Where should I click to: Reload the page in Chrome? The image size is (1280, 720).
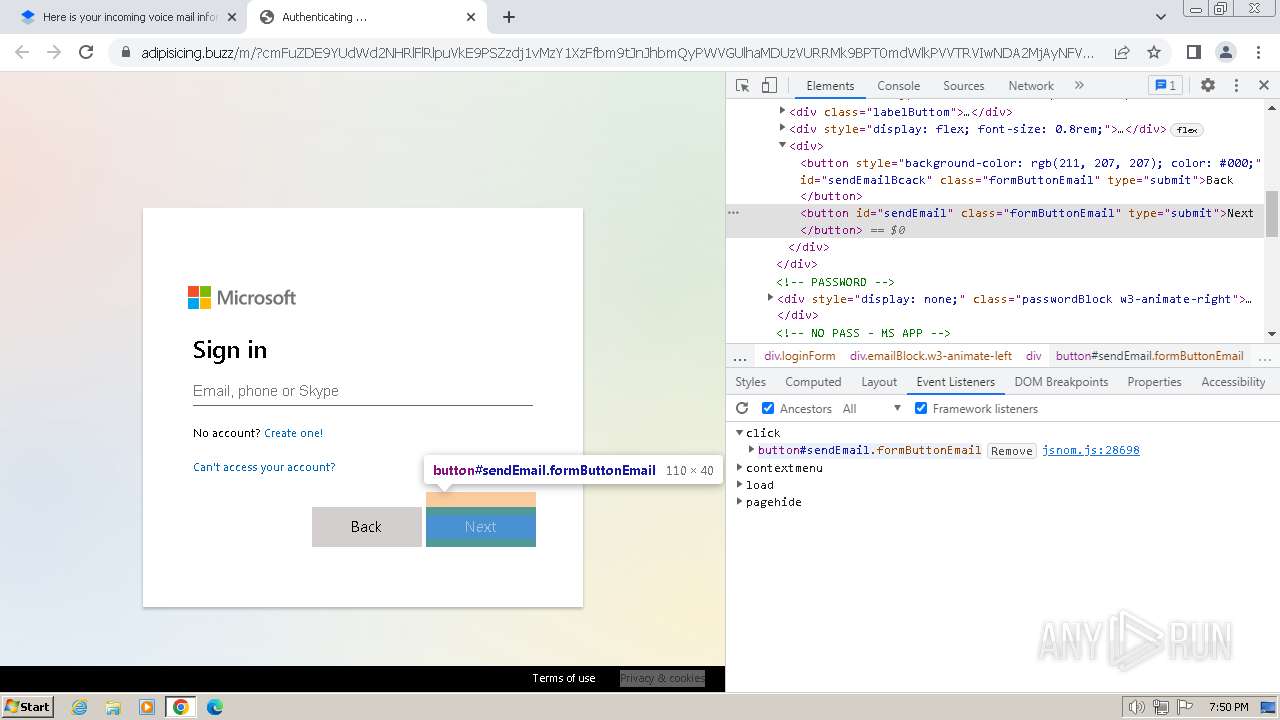(86, 52)
